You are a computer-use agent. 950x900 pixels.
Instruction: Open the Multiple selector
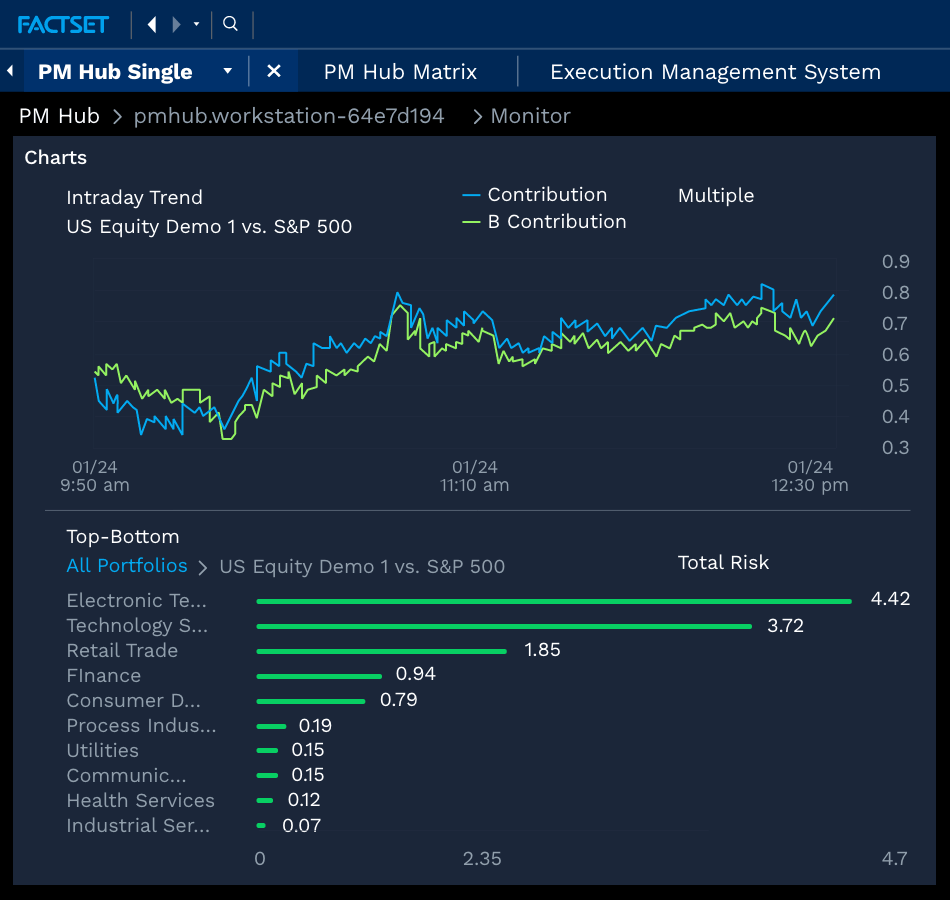[x=716, y=195]
